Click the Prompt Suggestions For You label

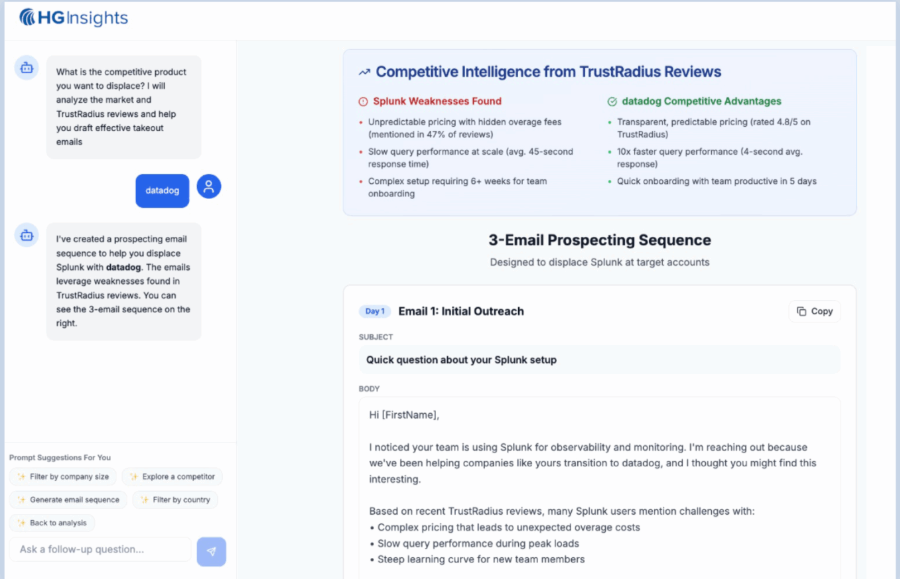click(x=60, y=457)
